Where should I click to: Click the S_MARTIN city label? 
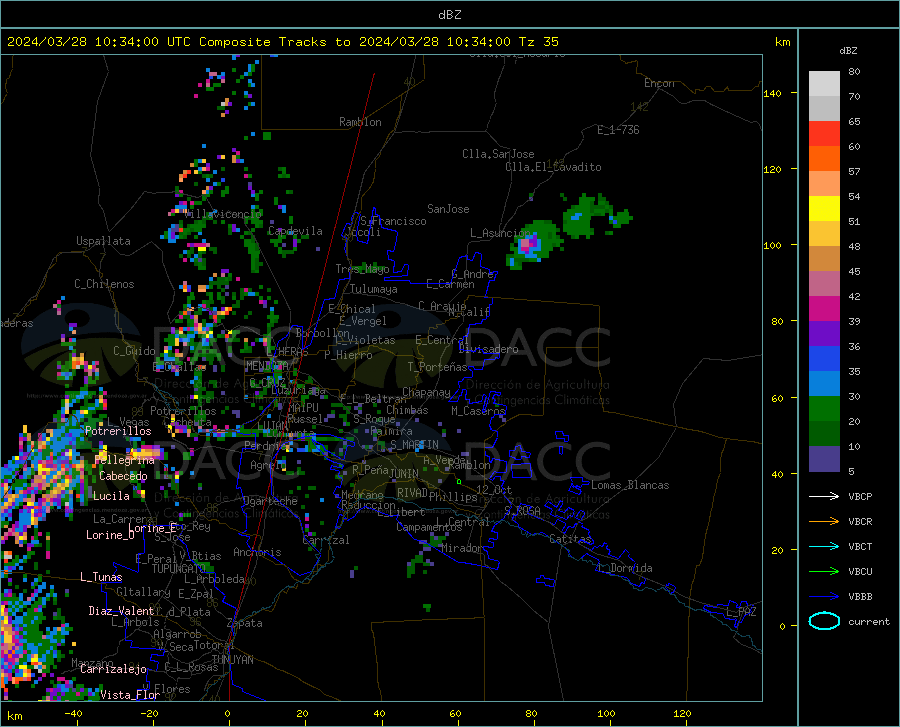pyautogui.click(x=414, y=445)
